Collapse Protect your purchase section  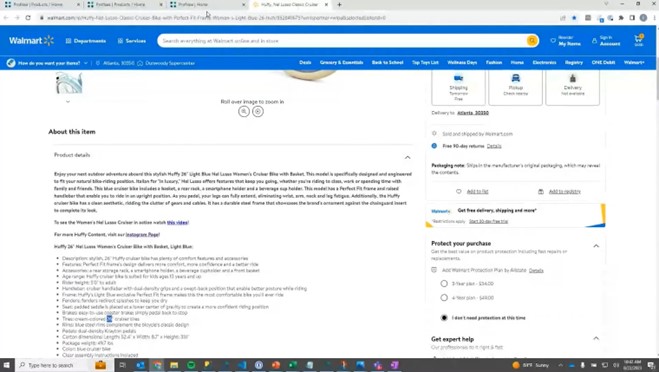coord(596,245)
